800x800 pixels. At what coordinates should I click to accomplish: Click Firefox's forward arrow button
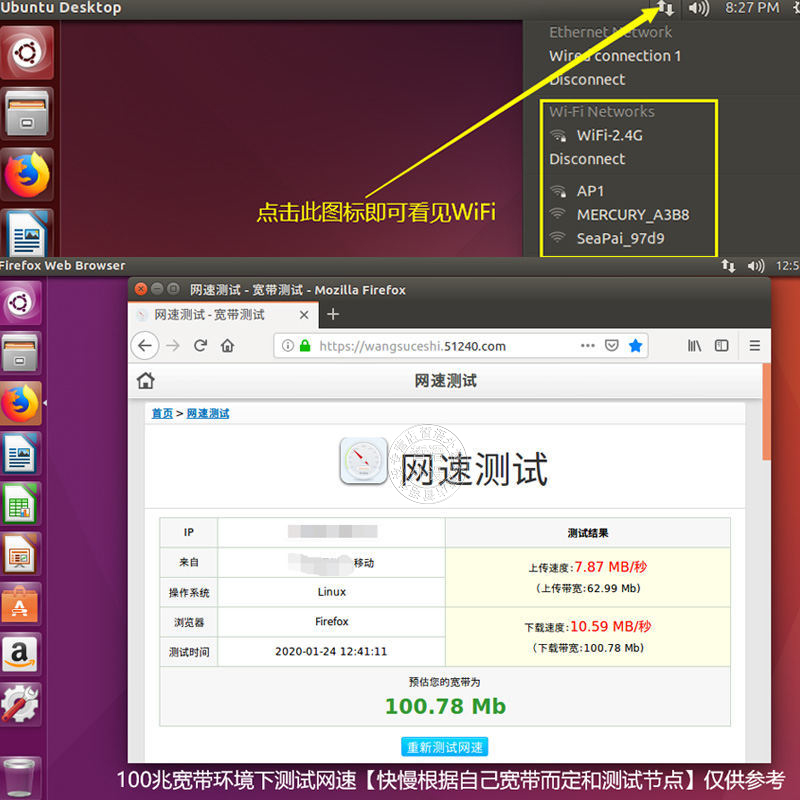click(173, 346)
